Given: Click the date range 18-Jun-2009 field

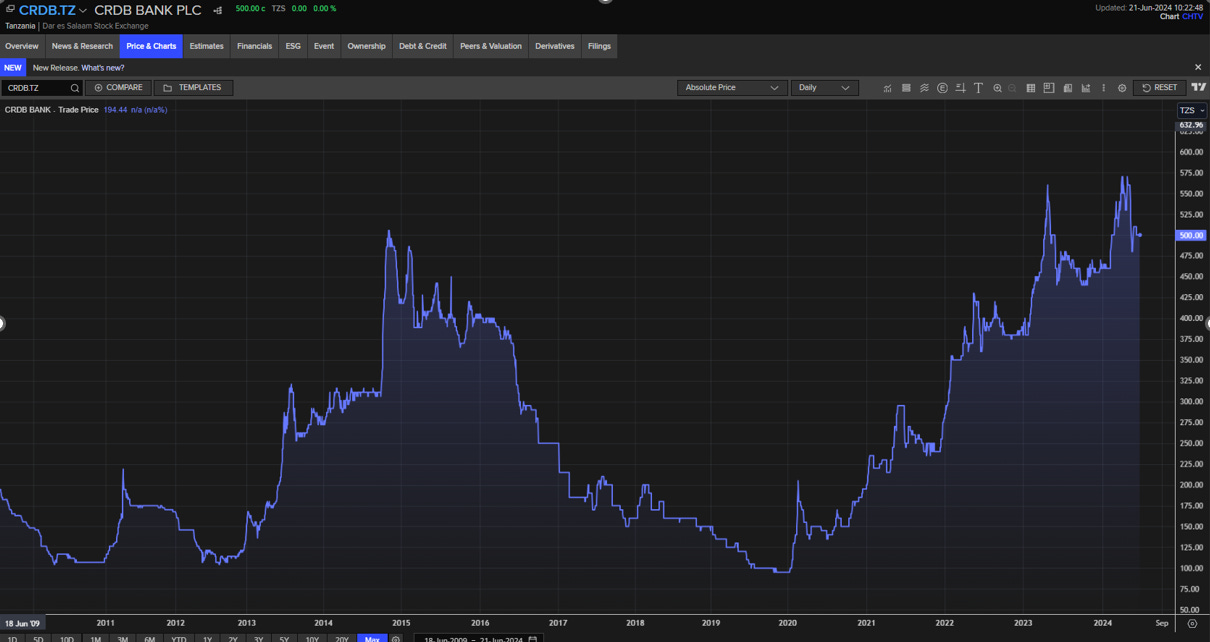Looking at the screenshot, I should [478, 639].
